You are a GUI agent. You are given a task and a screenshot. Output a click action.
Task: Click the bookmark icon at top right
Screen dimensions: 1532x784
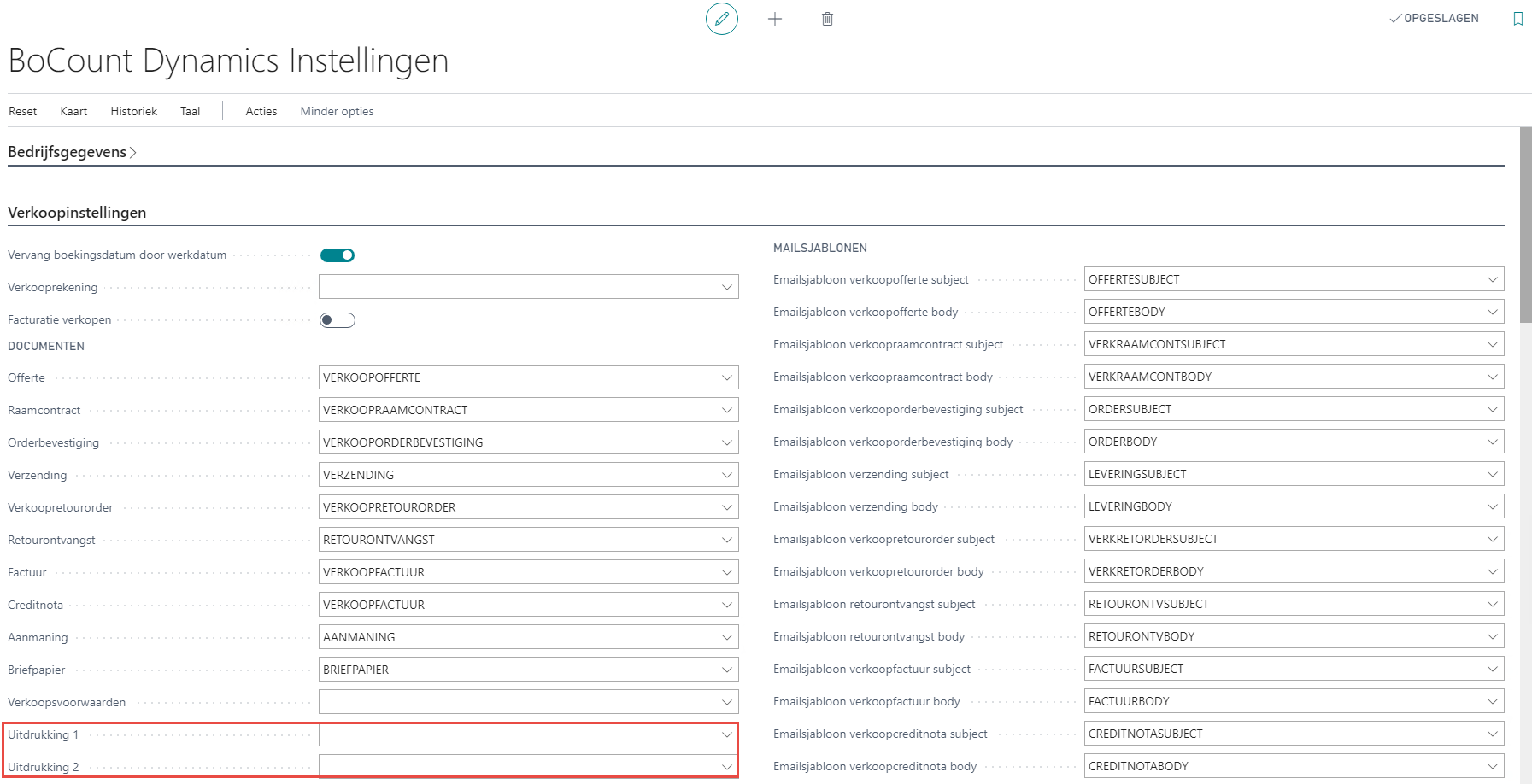(x=1517, y=19)
